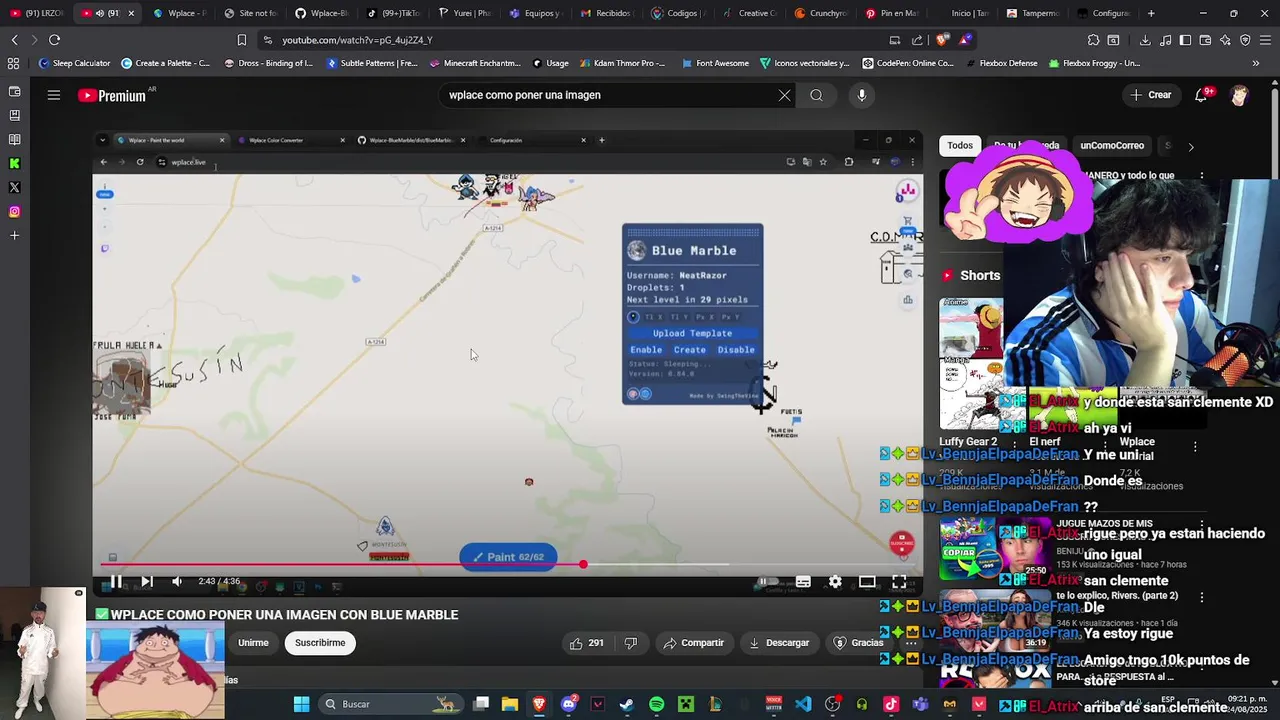
Task: Run search with magnifier button
Action: (x=817, y=95)
